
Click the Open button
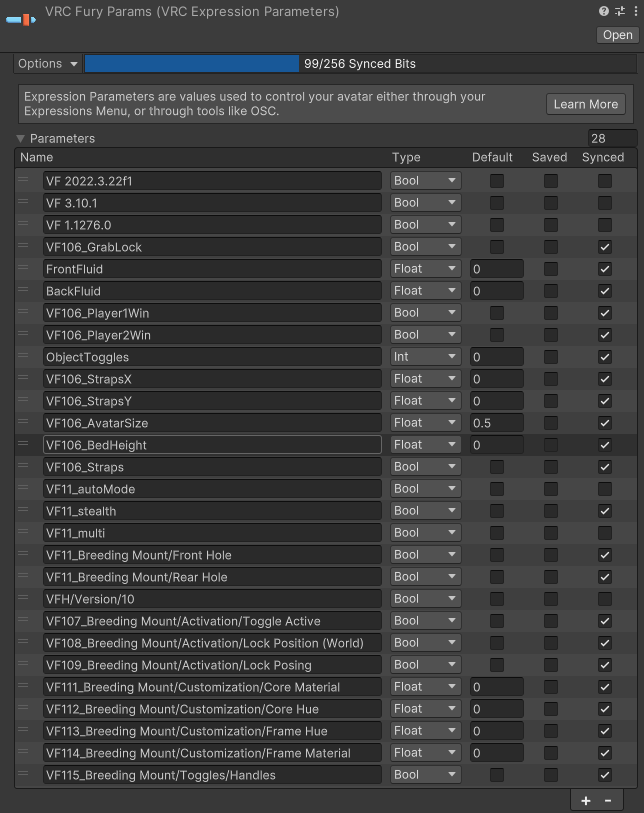click(617, 35)
